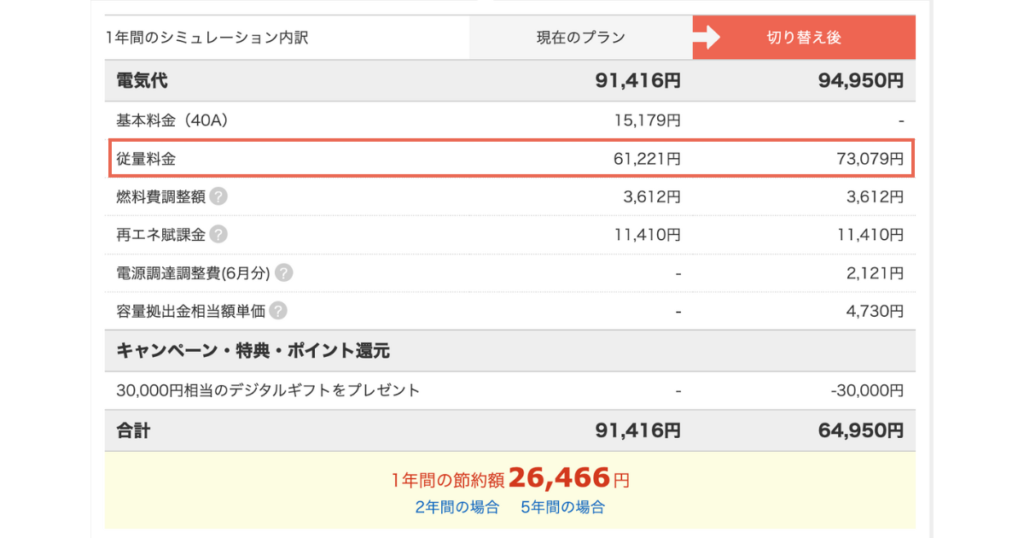The height and width of the screenshot is (538, 1024).
Task: Open help icon beside 再エネ賦課金
Action: pyautogui.click(x=219, y=234)
